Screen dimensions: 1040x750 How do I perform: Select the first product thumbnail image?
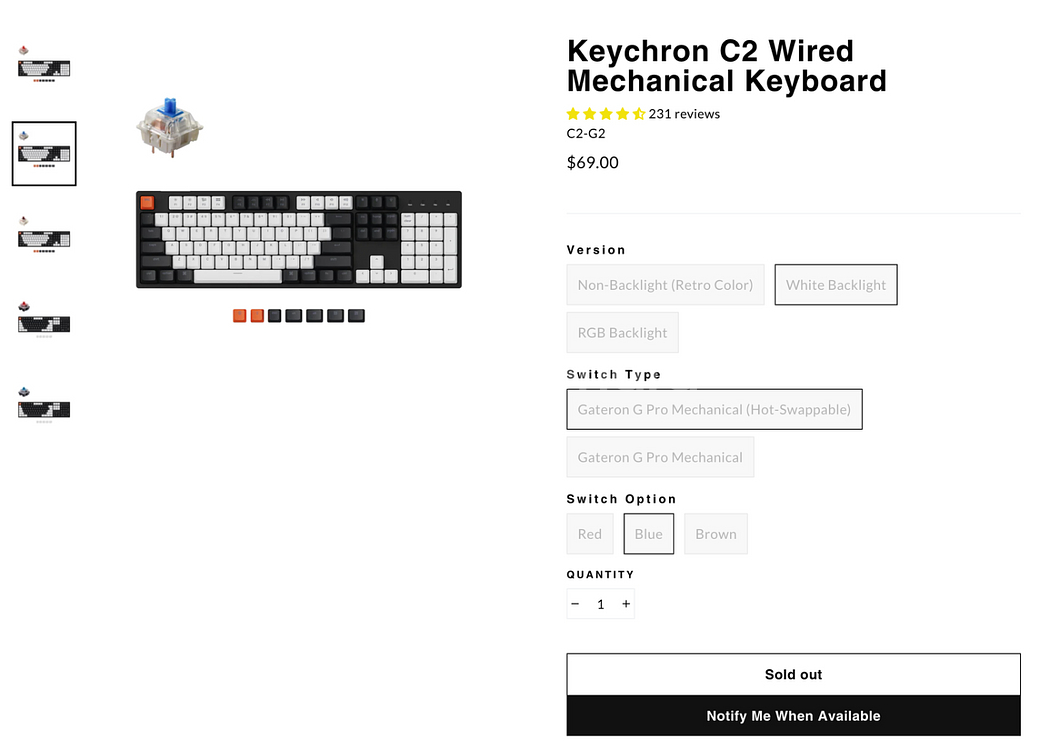pos(44,64)
